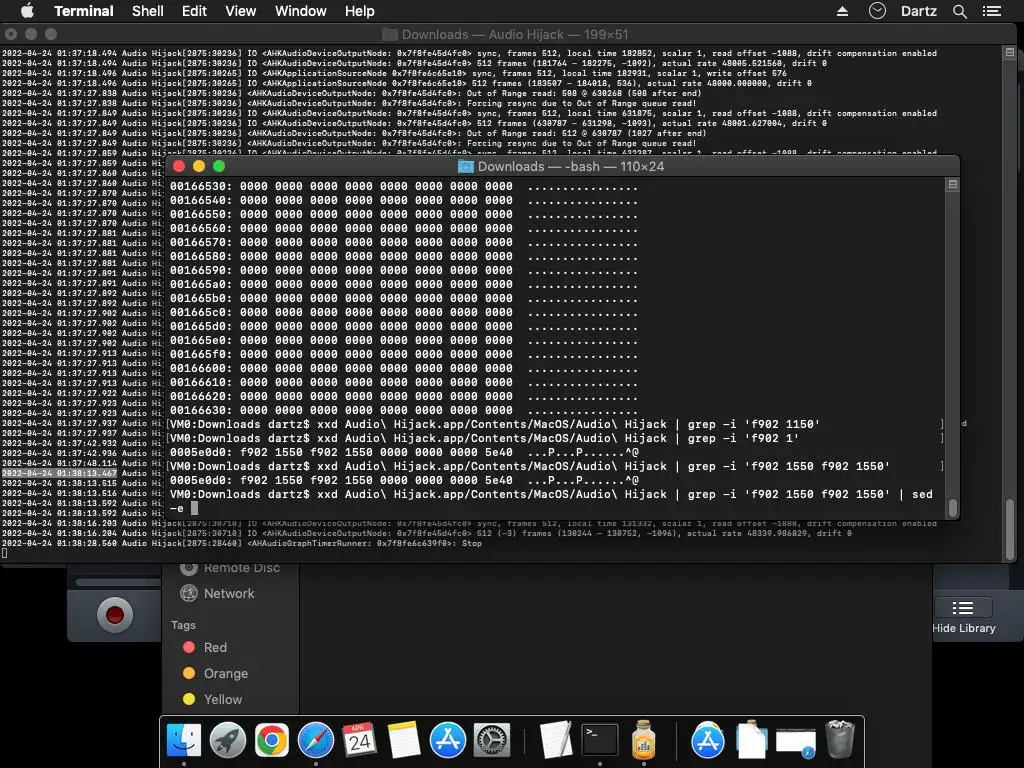Screen dimensions: 1024x768
Task: Open the Terminal application menu
Action: (x=84, y=11)
